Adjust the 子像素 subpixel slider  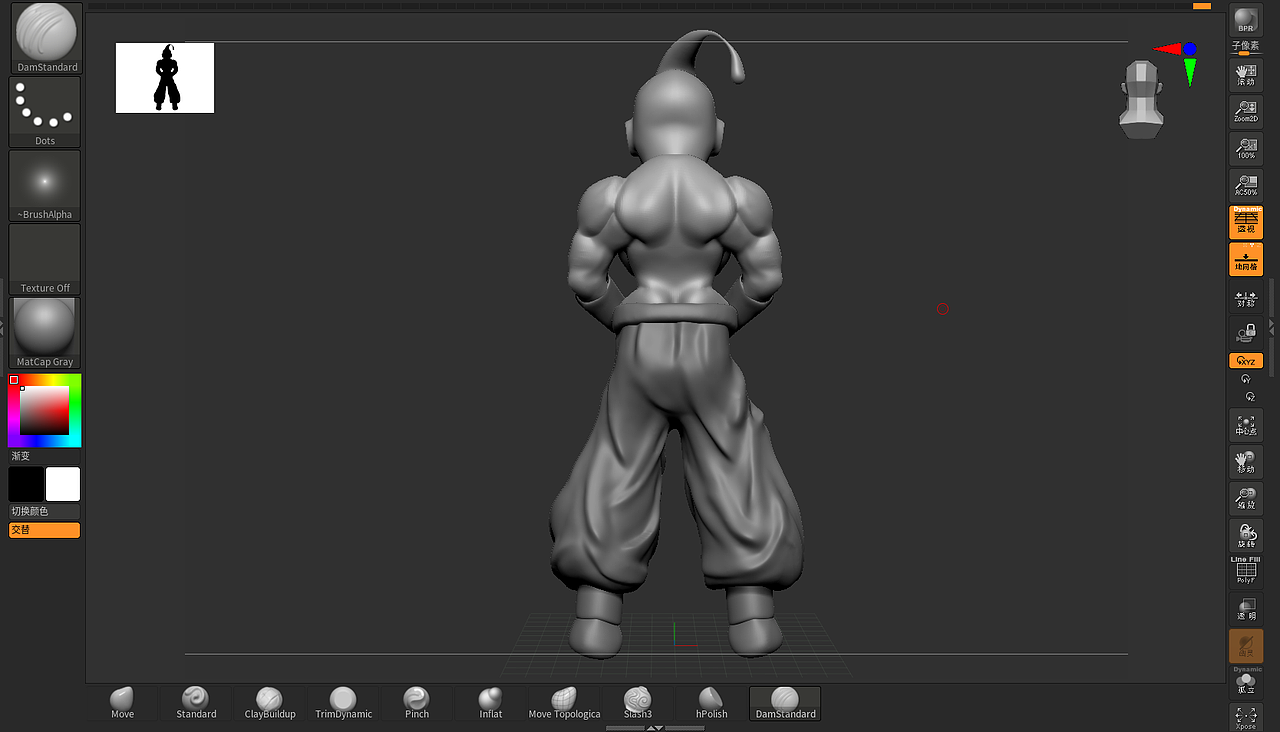tap(1245, 49)
